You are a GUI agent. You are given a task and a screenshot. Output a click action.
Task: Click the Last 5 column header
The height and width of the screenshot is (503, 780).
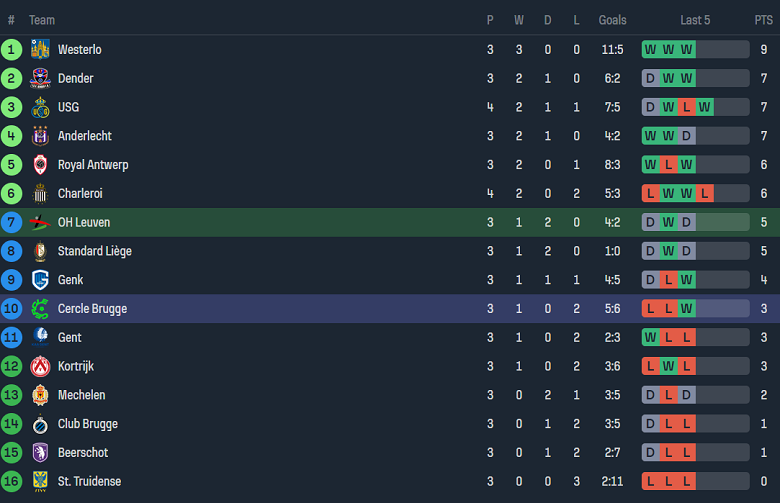(x=695, y=20)
